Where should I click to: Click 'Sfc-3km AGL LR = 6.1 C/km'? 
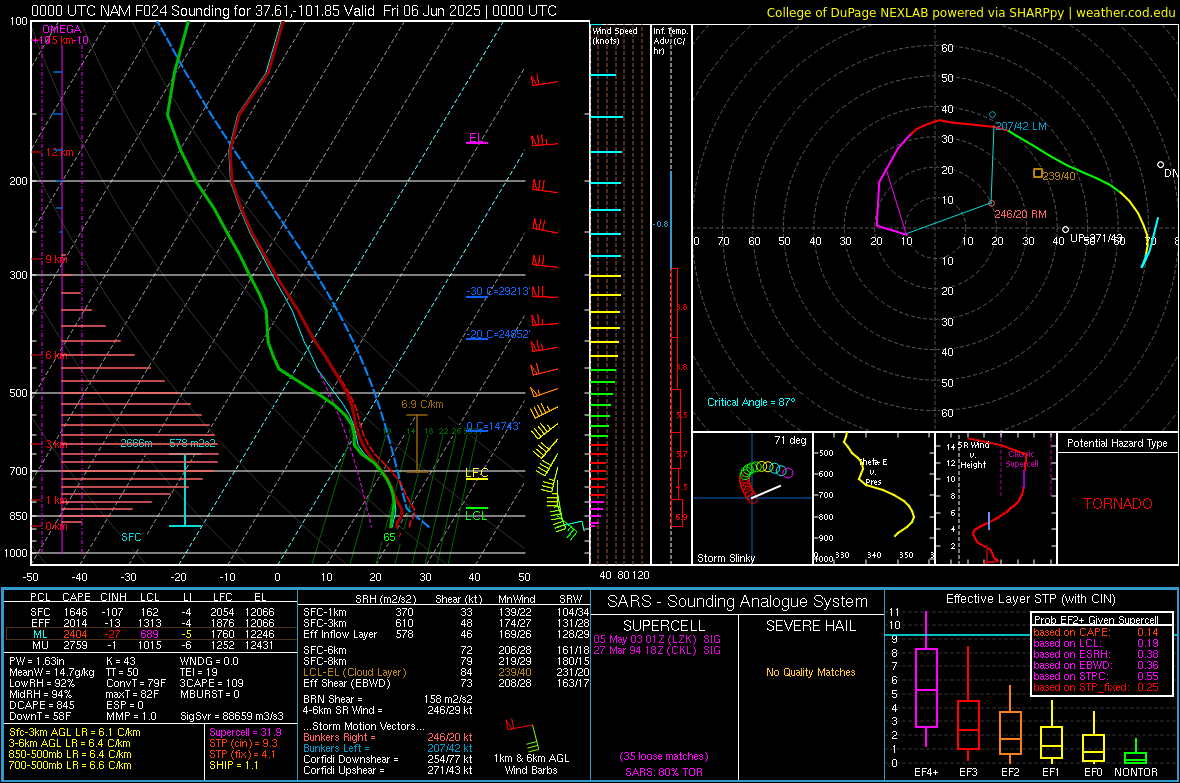tap(75, 732)
